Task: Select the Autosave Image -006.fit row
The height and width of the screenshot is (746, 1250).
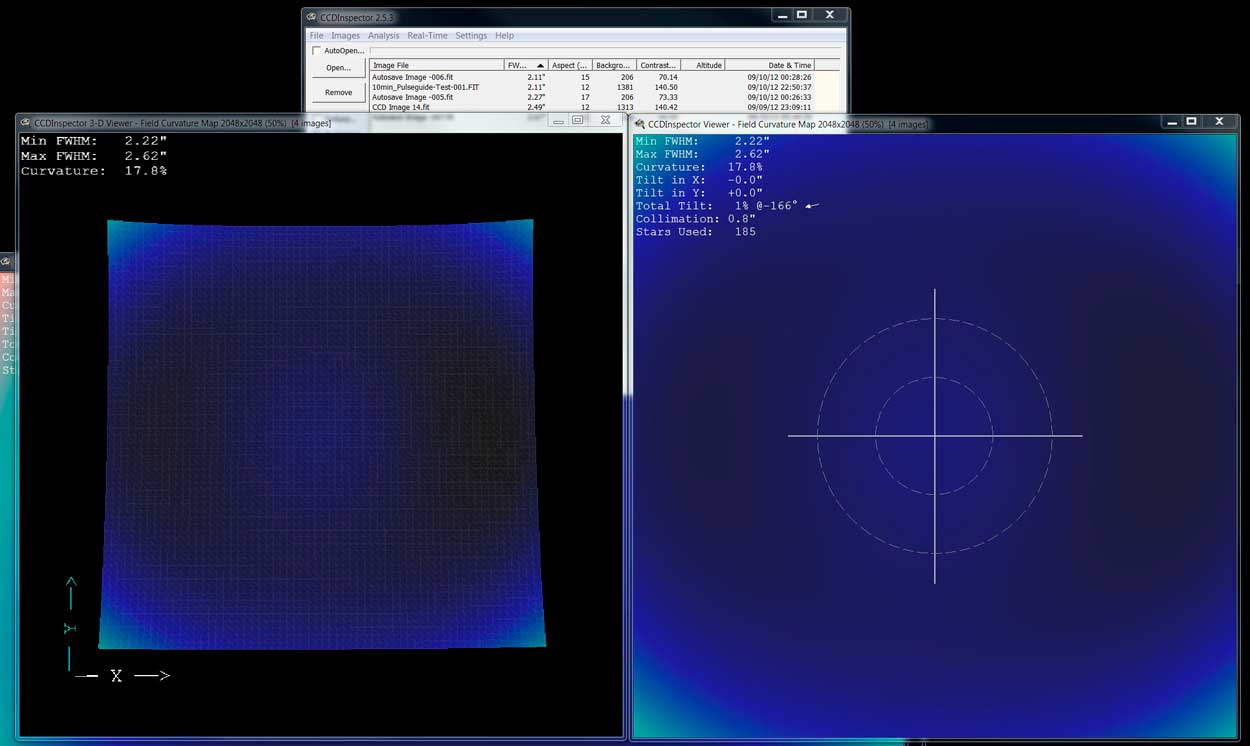Action: tap(413, 77)
